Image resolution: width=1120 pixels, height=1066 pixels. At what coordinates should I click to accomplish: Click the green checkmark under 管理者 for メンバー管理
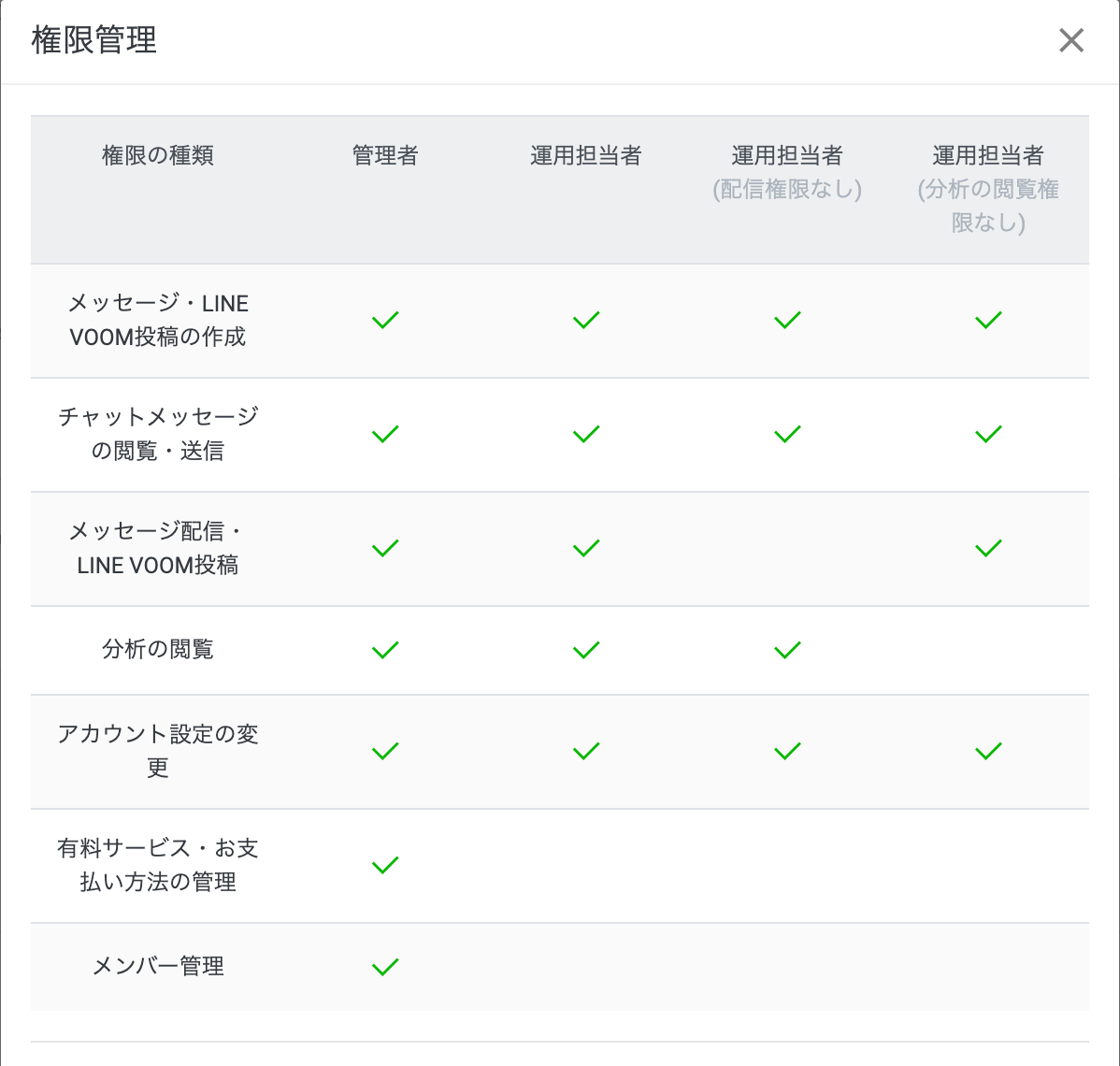pyautogui.click(x=384, y=967)
